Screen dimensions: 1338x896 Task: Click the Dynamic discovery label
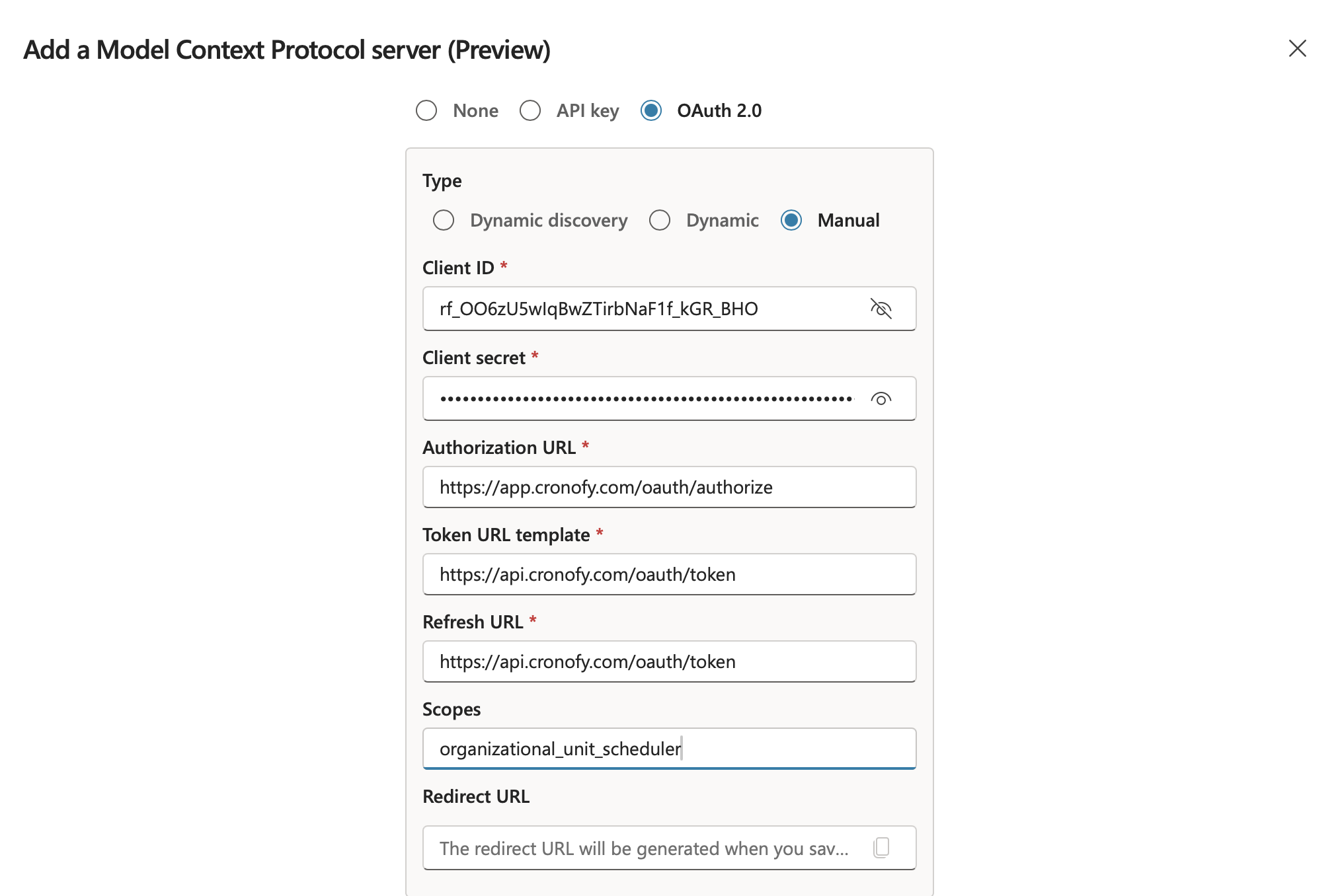(x=549, y=220)
